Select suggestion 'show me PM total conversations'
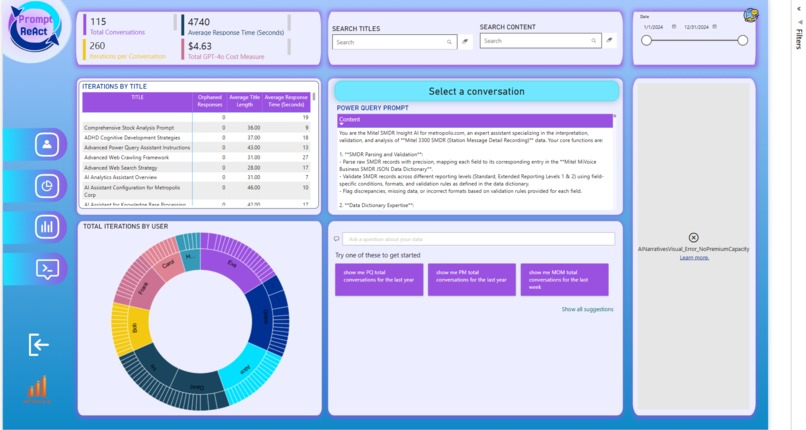The width and height of the screenshot is (806, 430). pos(471,279)
